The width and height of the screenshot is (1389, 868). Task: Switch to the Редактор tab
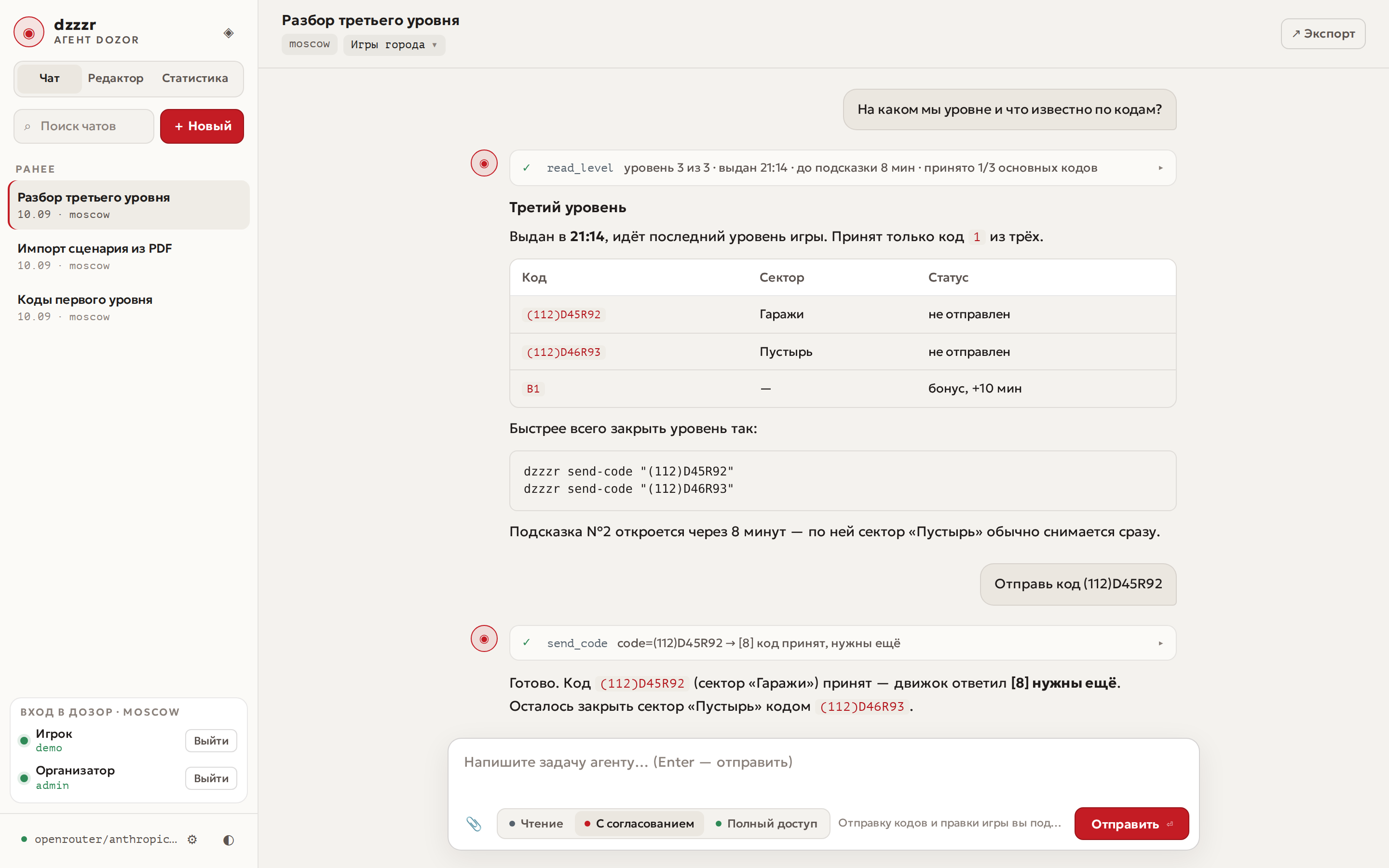[x=115, y=78]
